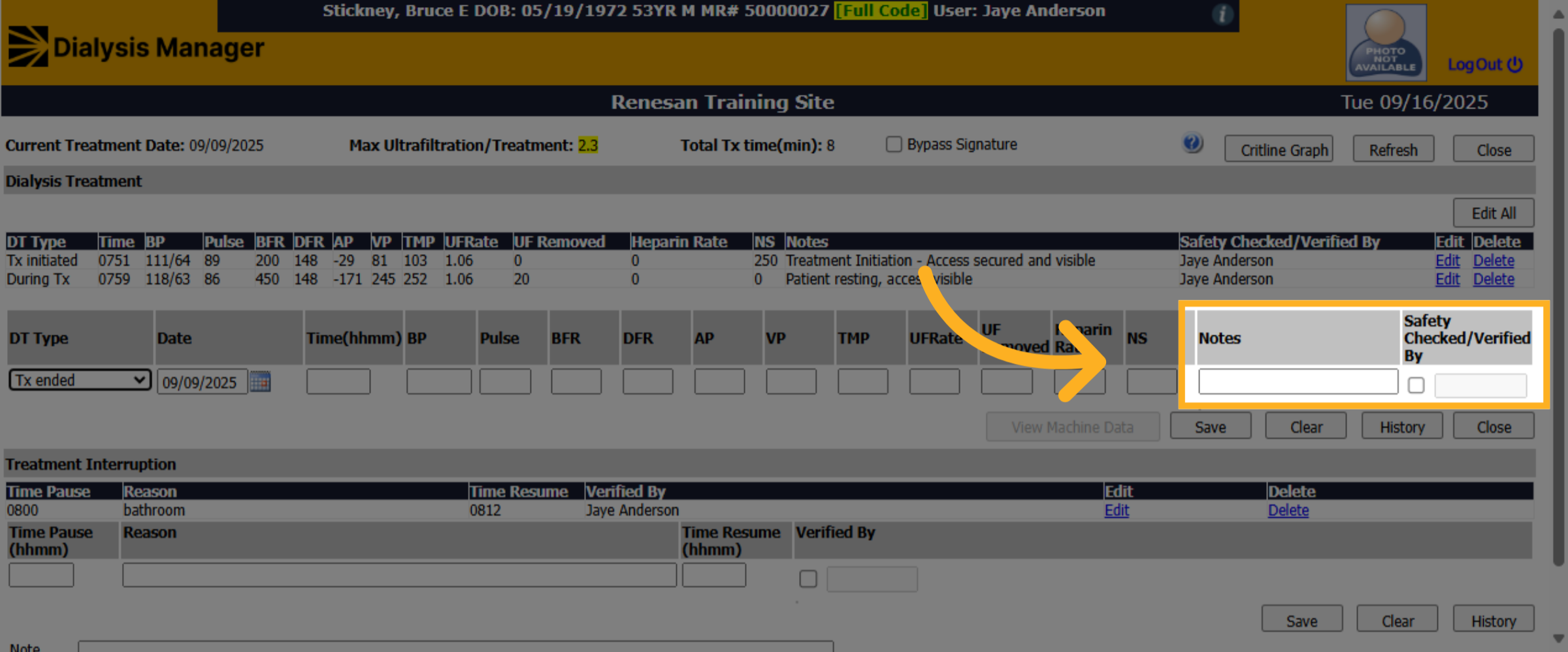Save the Treatment Interruption entry
This screenshot has height=652, width=1568.
click(x=1302, y=620)
